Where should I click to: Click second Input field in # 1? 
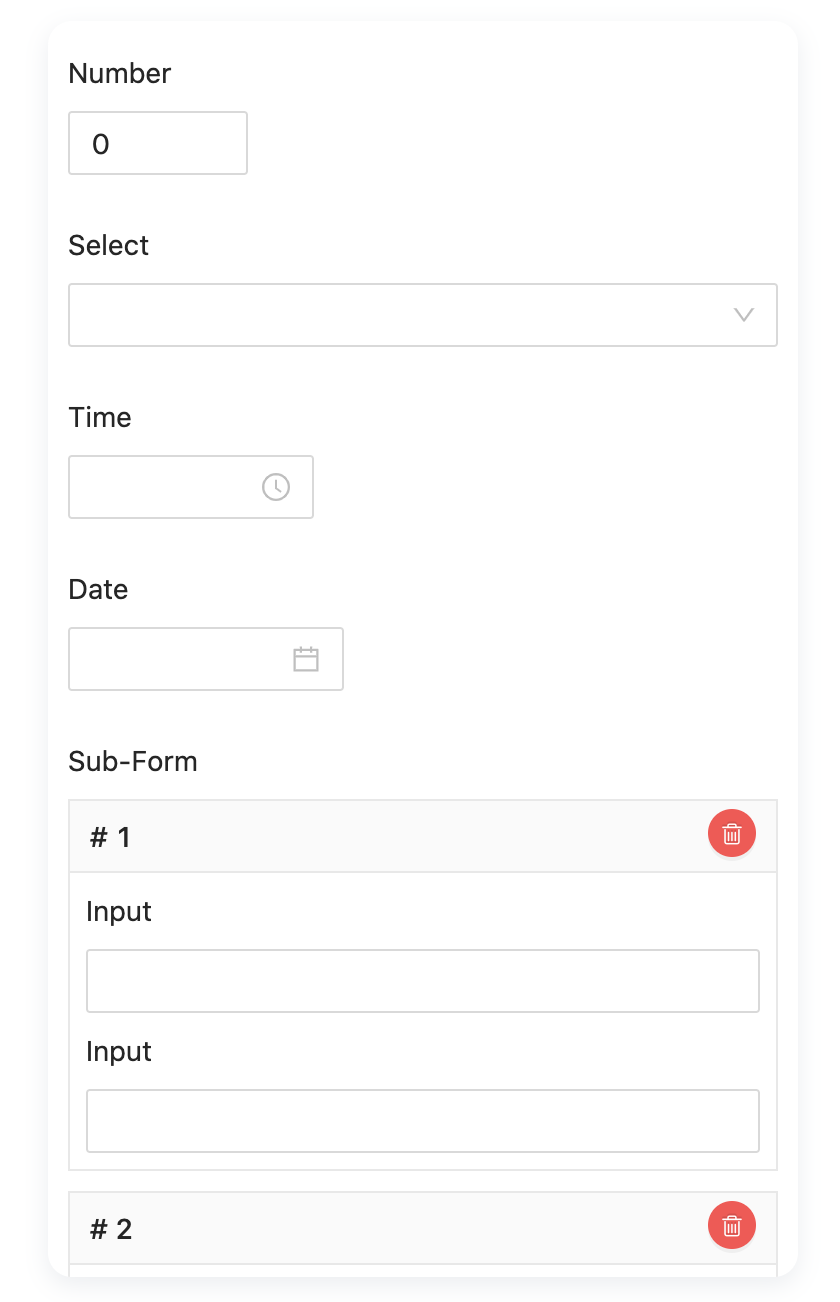[x=423, y=1121]
